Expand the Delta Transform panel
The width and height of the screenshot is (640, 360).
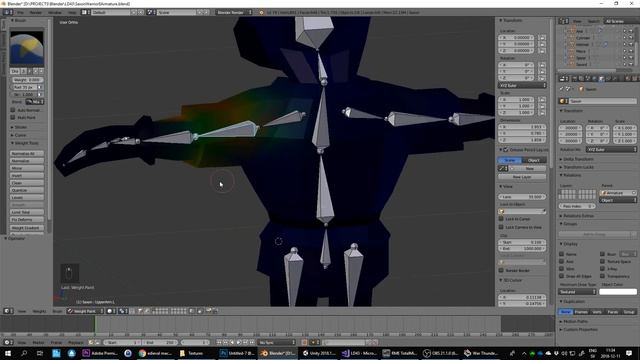pyautogui.click(x=578, y=159)
